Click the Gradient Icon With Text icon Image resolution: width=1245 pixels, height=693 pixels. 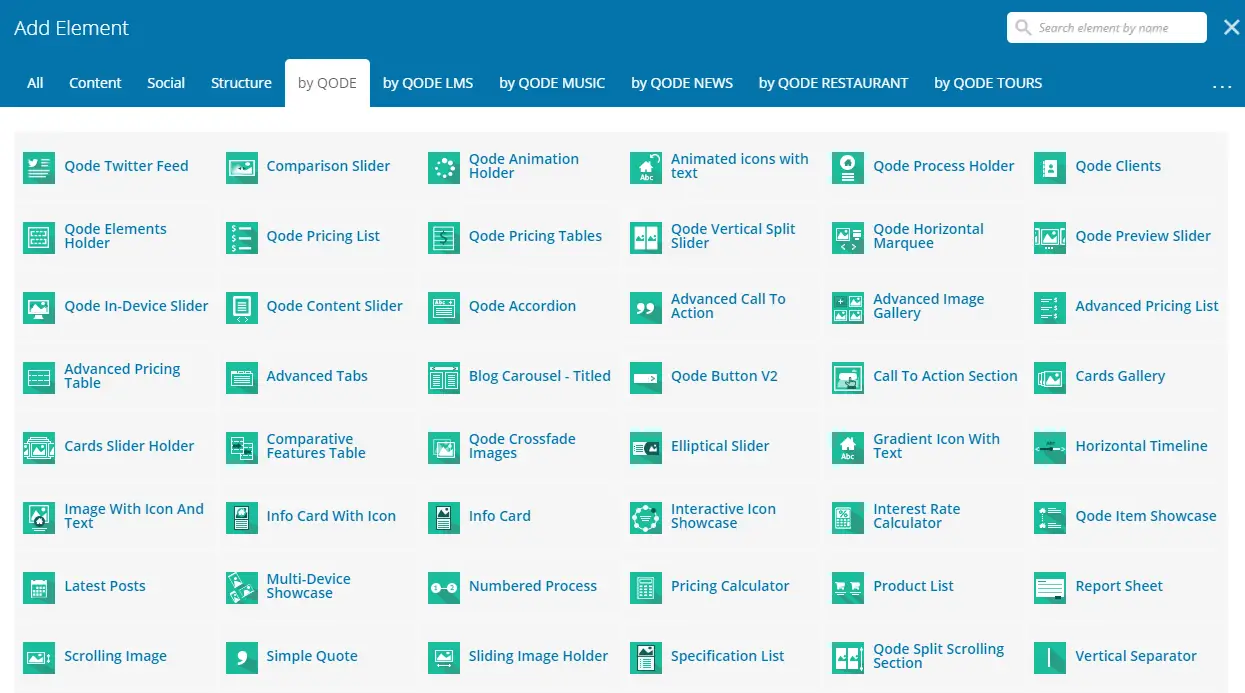(848, 447)
